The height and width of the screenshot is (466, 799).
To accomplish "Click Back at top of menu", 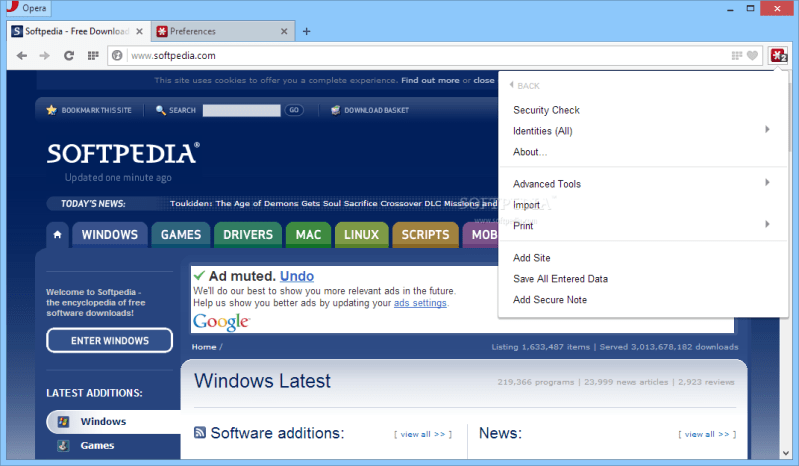I will point(527,86).
